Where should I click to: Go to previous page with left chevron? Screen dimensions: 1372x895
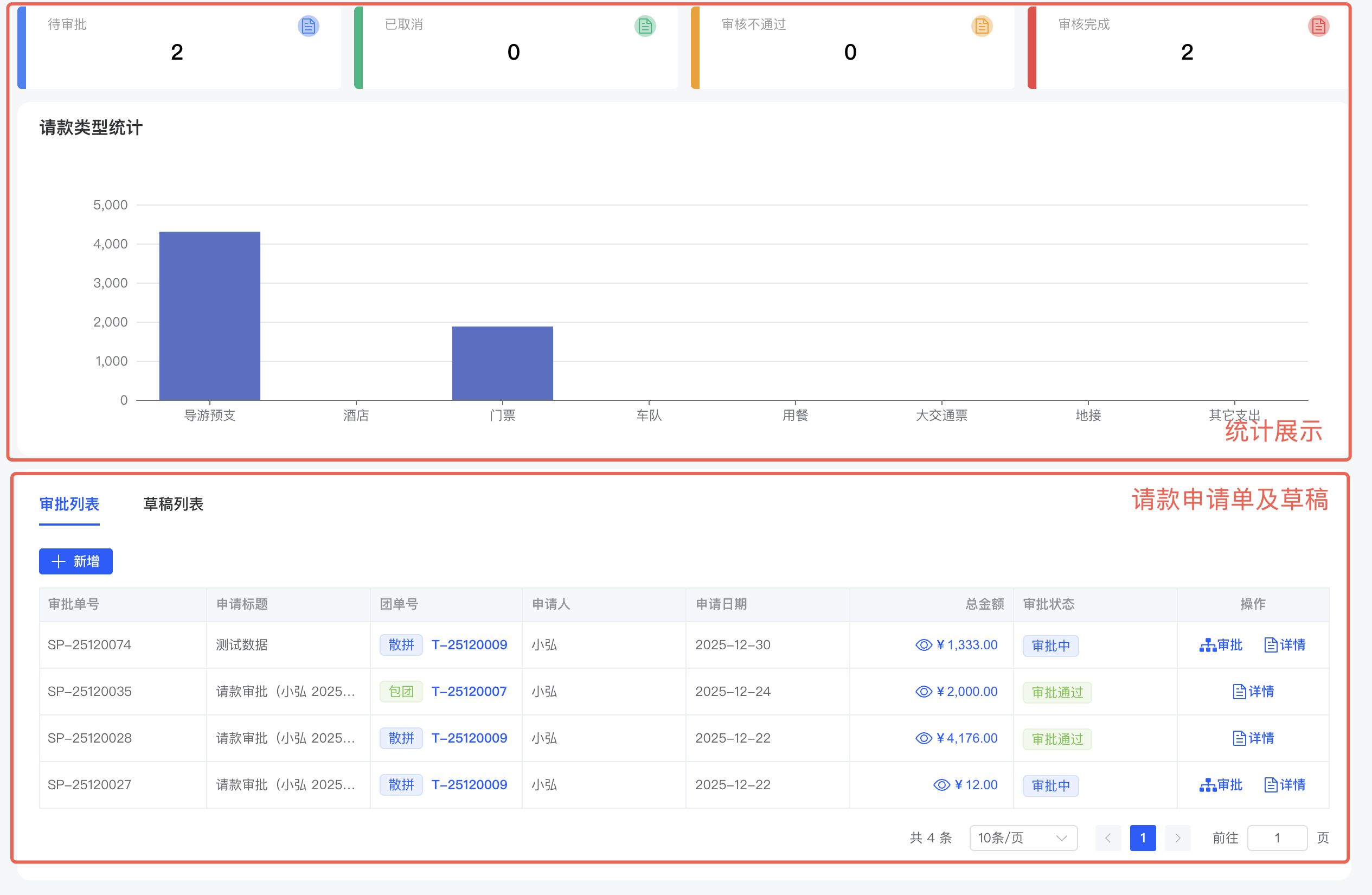1107,838
